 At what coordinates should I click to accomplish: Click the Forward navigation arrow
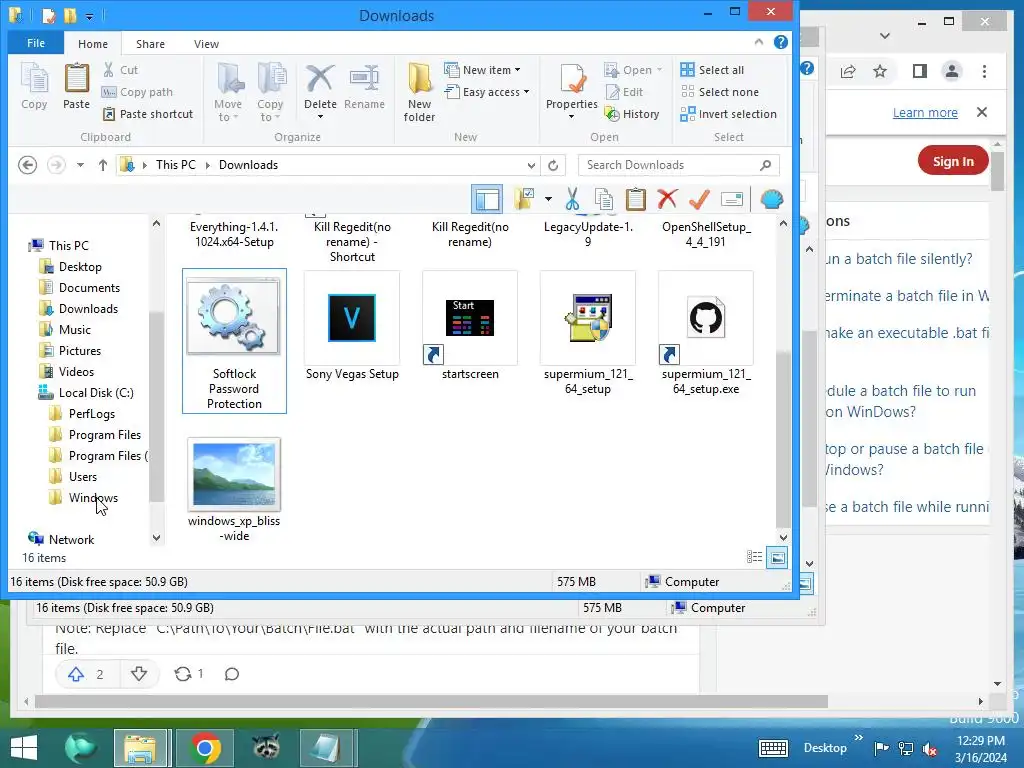point(56,165)
